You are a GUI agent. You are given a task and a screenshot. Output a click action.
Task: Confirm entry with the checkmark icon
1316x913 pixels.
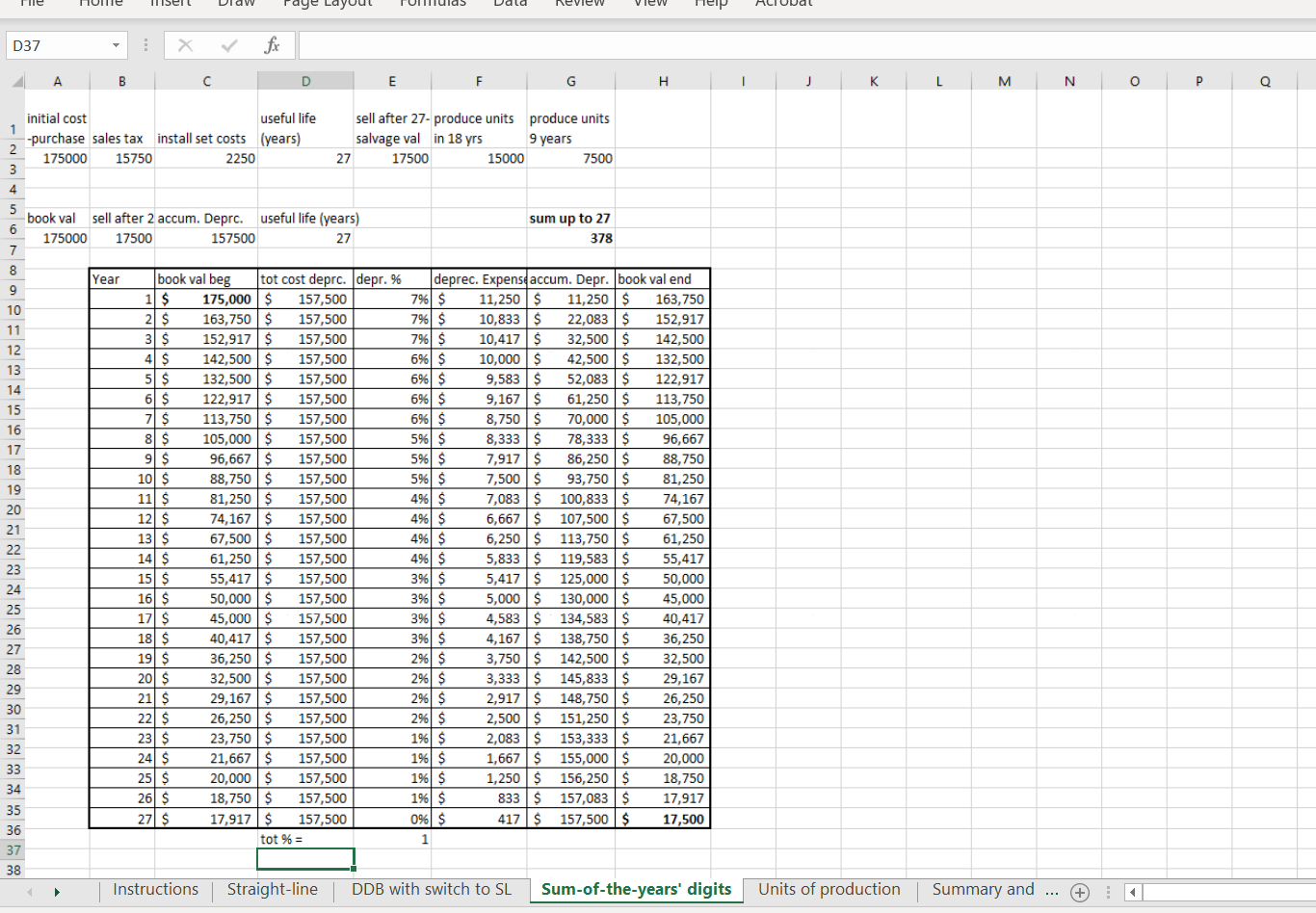pyautogui.click(x=229, y=45)
